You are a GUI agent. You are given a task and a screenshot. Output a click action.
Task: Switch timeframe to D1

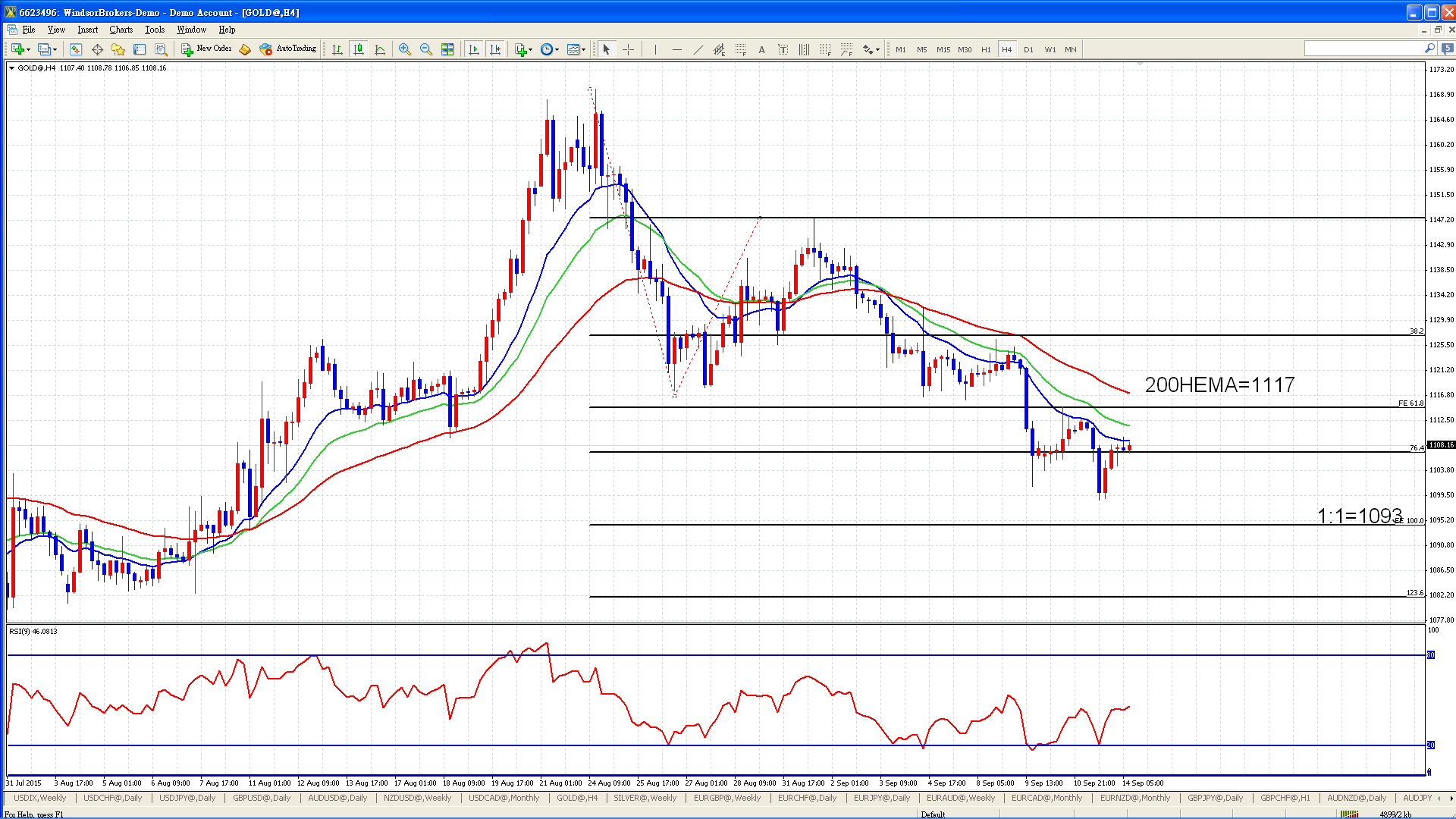[1028, 49]
